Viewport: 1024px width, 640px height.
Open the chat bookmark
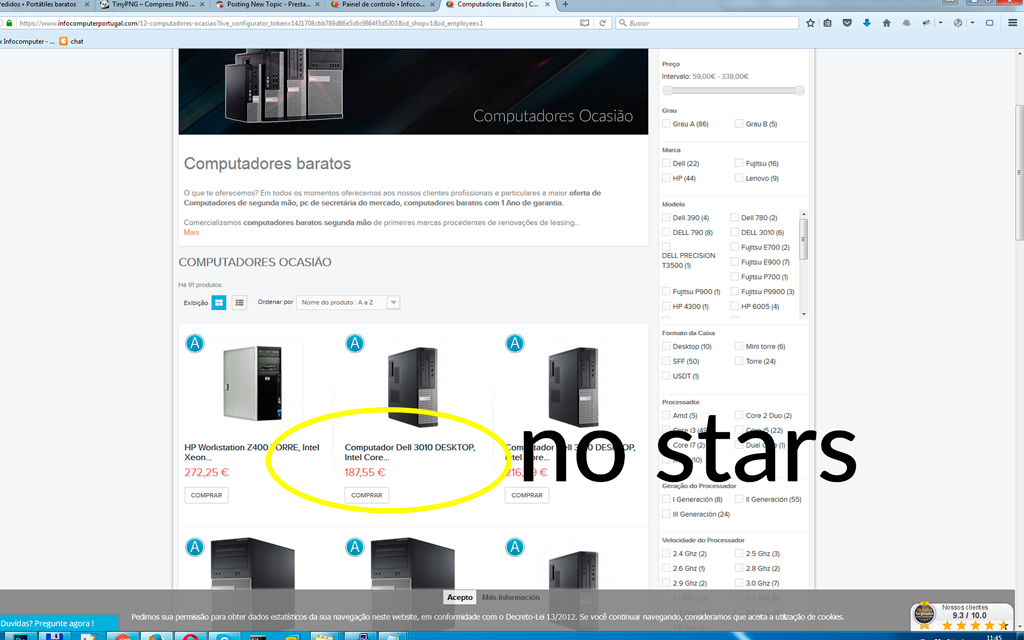pos(71,41)
